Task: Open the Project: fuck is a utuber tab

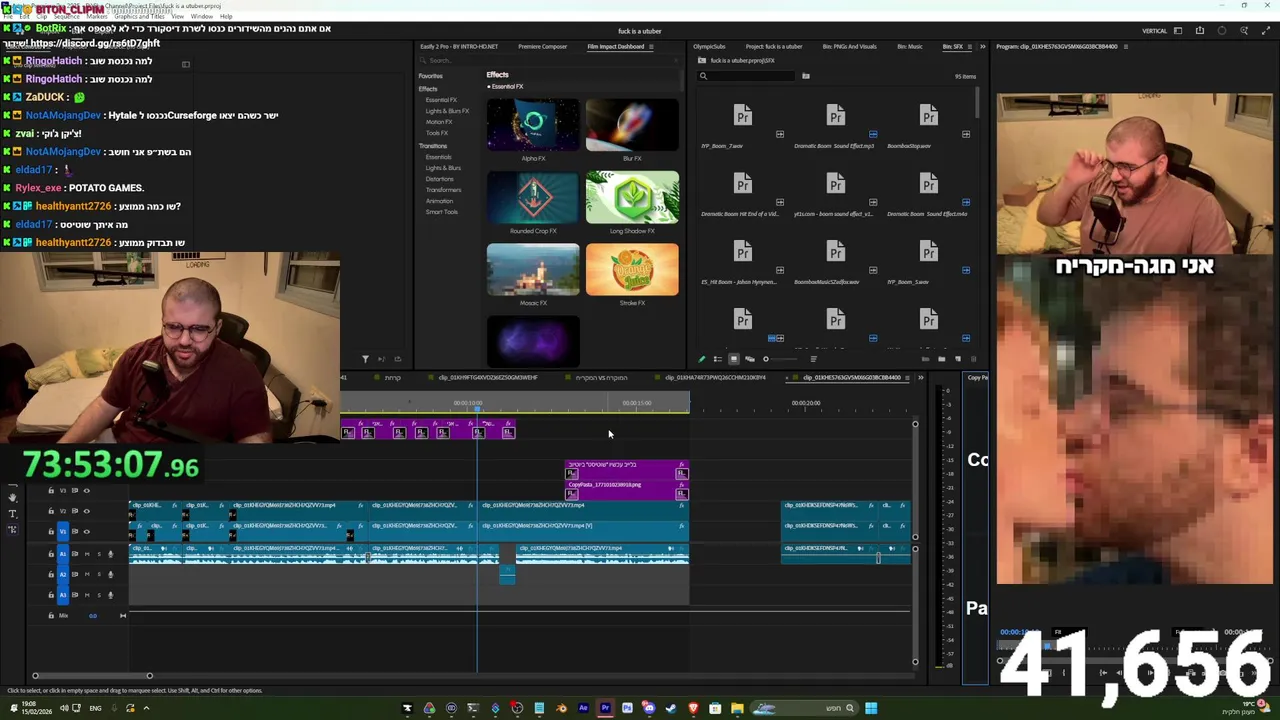Action: point(774,46)
